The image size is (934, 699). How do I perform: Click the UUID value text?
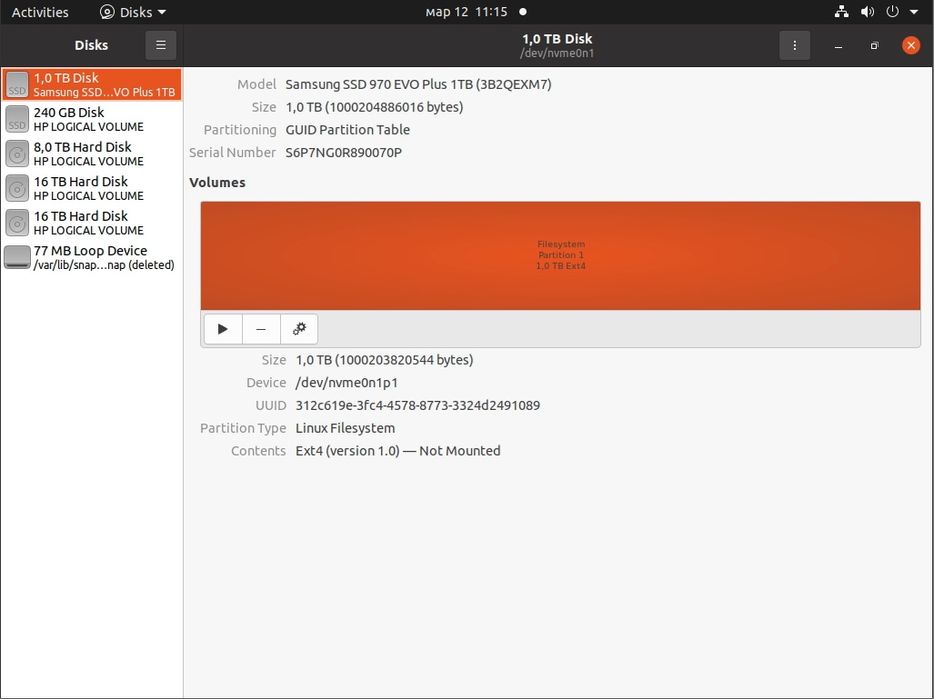coord(418,405)
